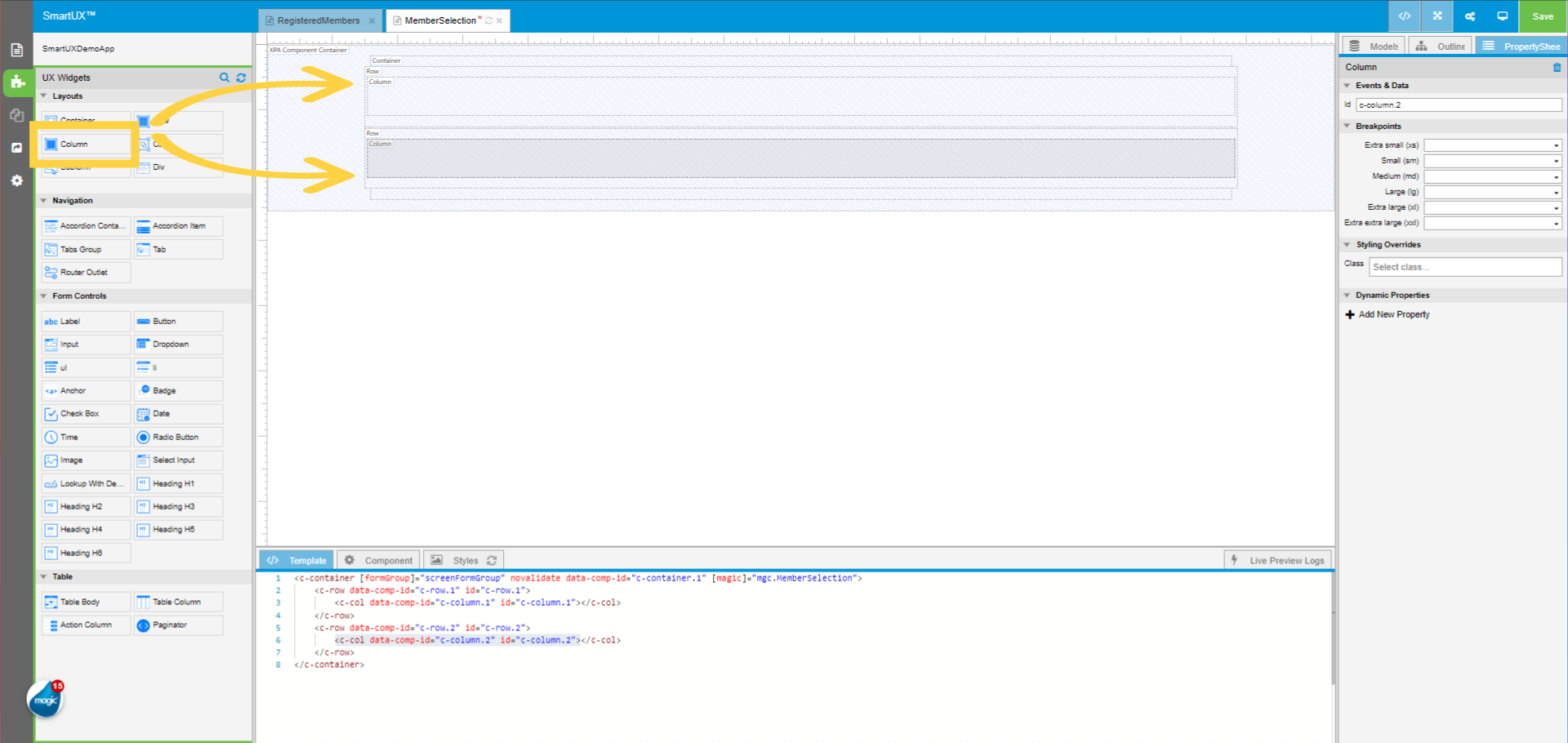Screen dimensions: 1568x743
Task: Open the code view using the </> toolbar icon
Action: [1404, 16]
